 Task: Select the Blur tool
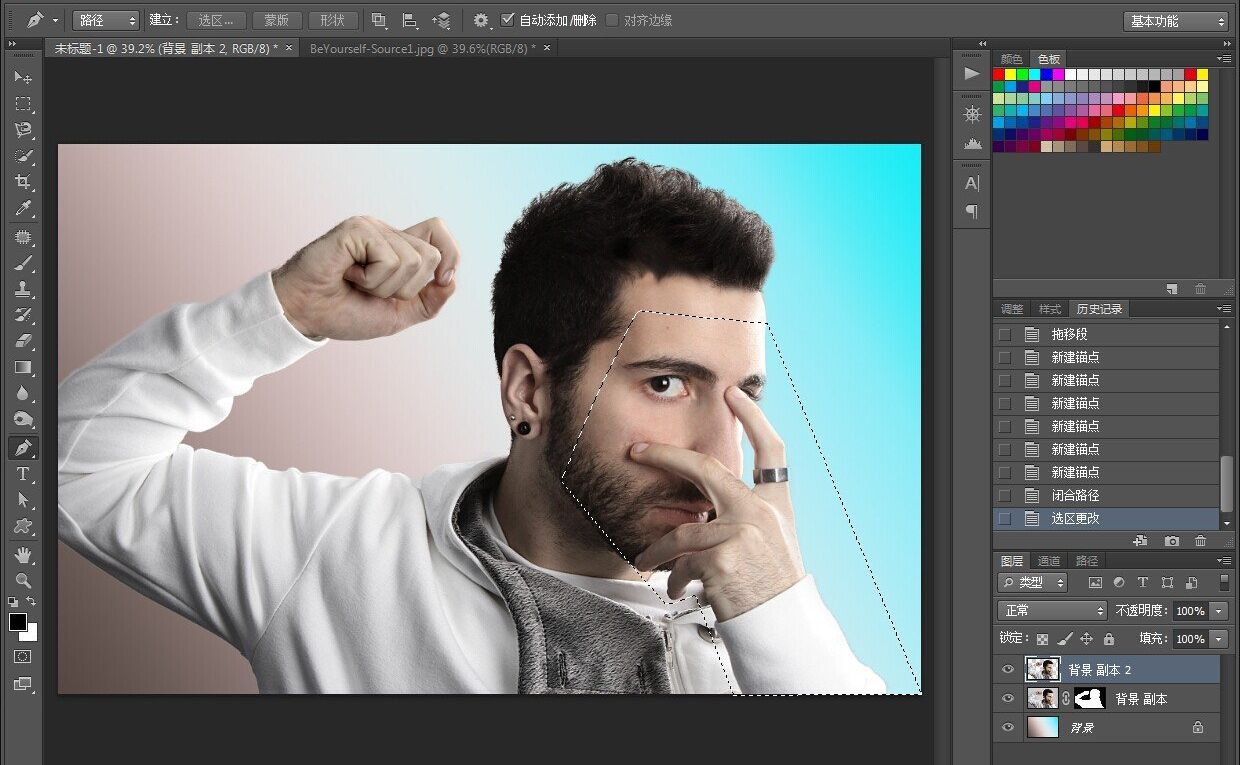(23, 393)
